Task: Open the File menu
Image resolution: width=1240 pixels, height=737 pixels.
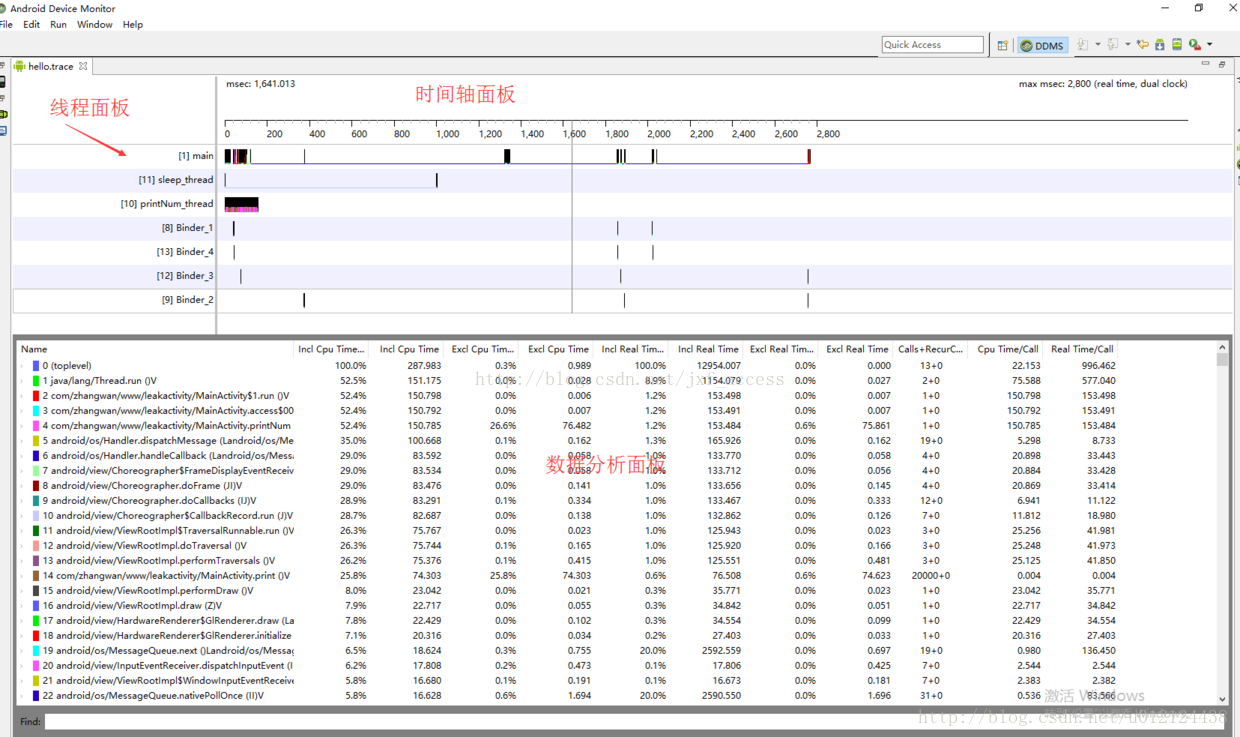Action: click(x=6, y=24)
